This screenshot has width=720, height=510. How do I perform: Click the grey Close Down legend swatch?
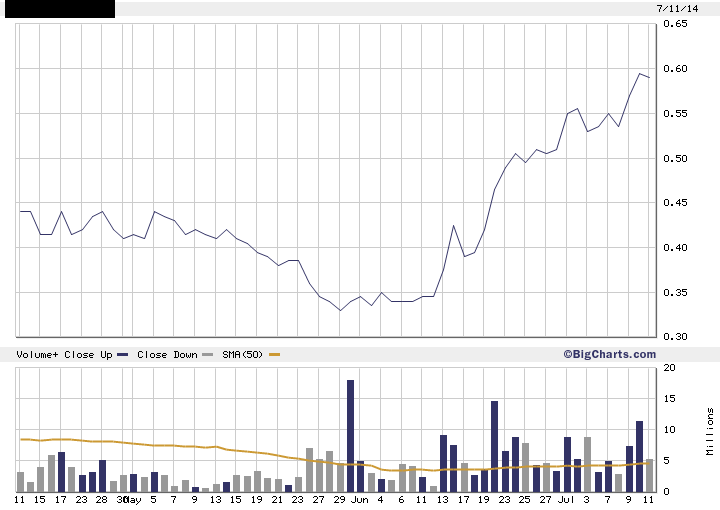pyautogui.click(x=207, y=355)
